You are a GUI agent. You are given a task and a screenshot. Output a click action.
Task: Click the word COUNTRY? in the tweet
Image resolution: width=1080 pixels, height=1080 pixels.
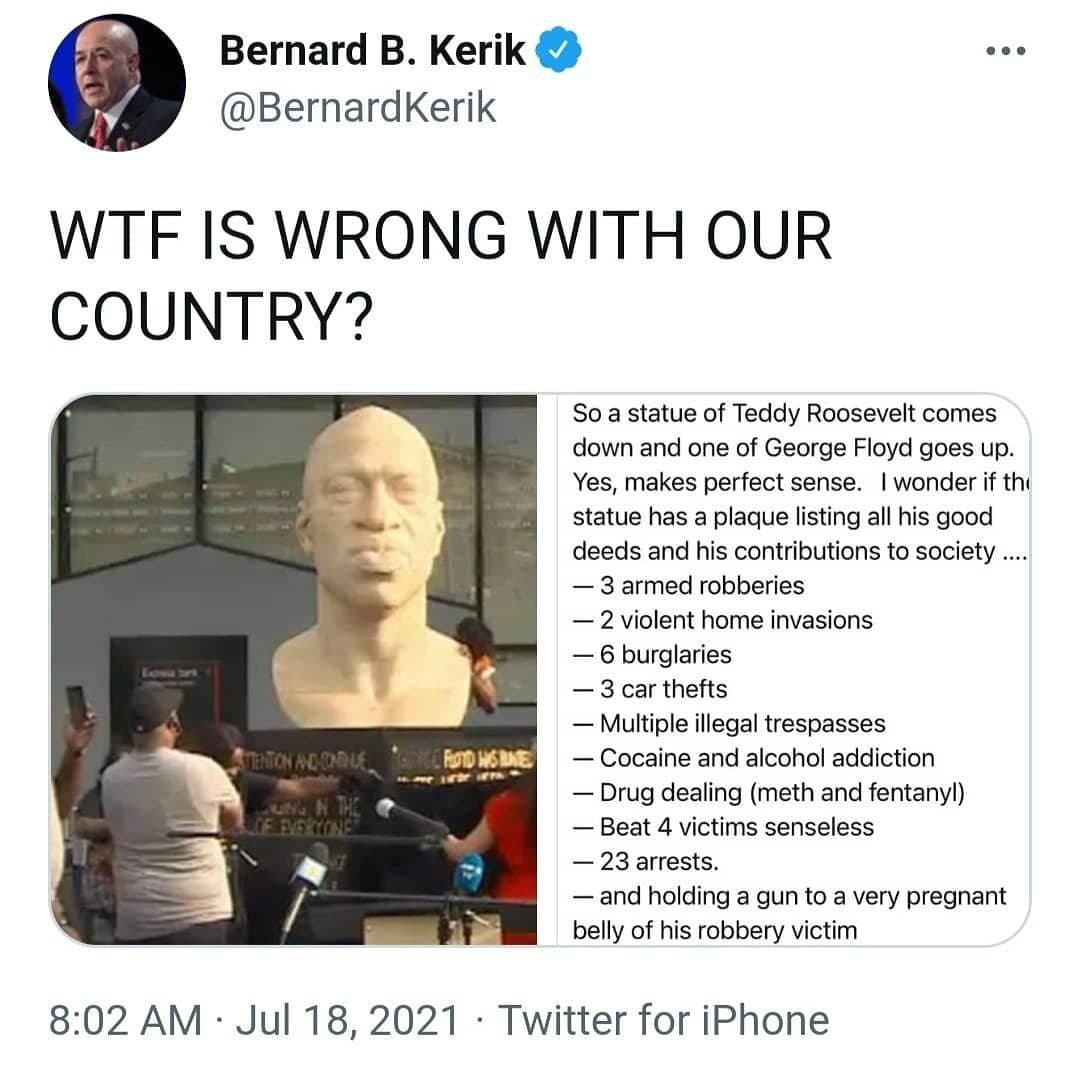[x=211, y=315]
